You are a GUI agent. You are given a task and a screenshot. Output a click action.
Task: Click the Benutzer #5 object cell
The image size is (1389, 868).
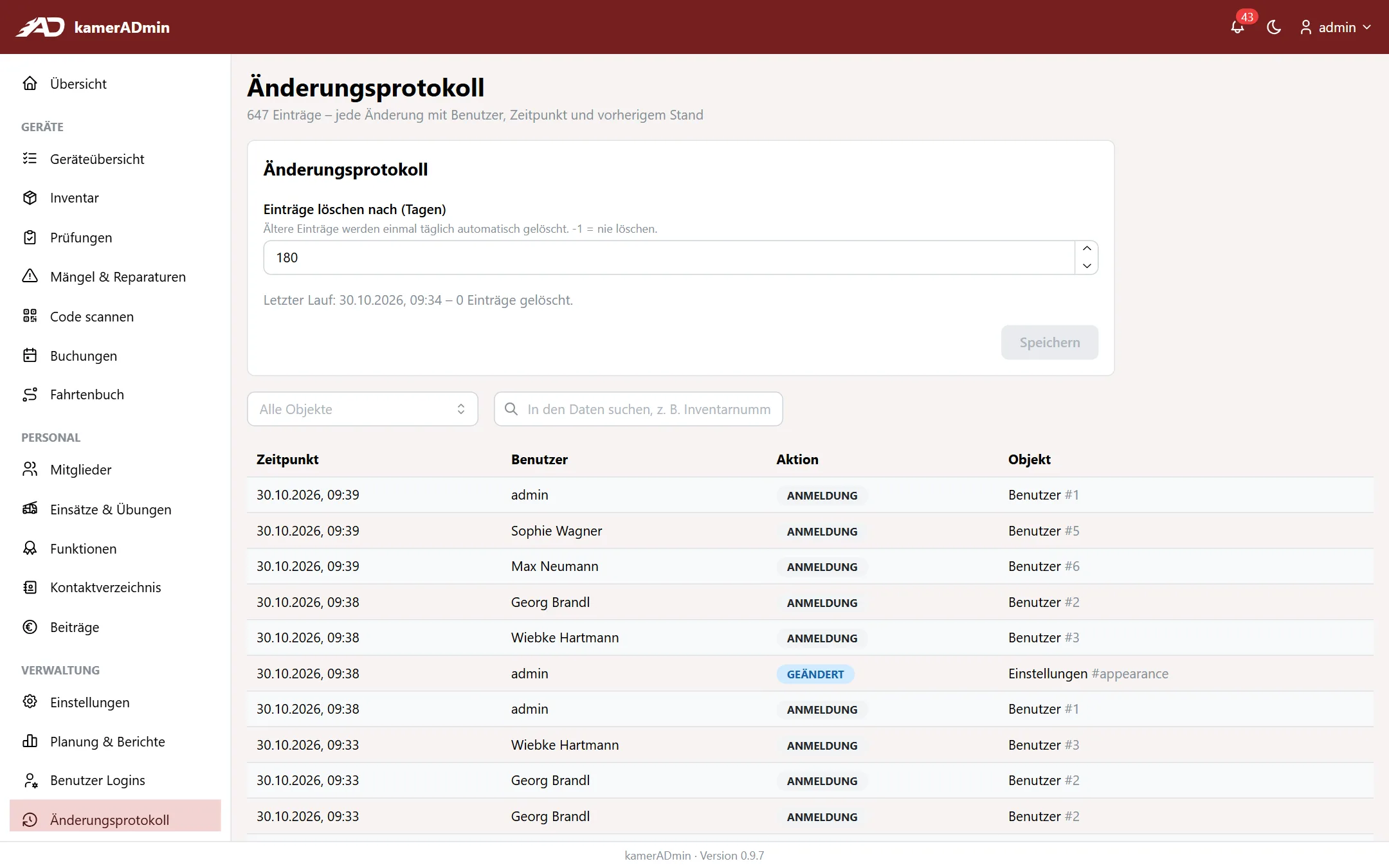(x=1044, y=530)
